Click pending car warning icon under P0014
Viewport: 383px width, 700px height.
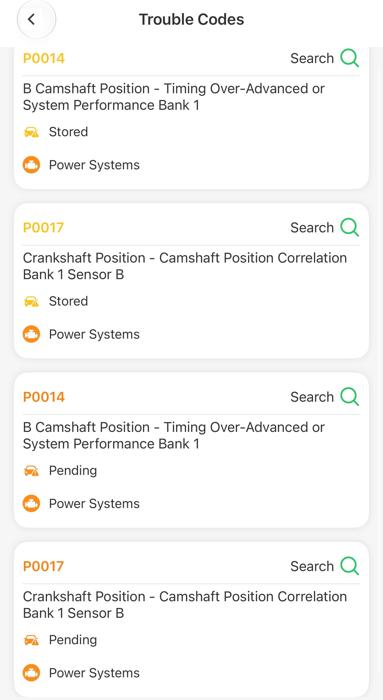[31, 471]
